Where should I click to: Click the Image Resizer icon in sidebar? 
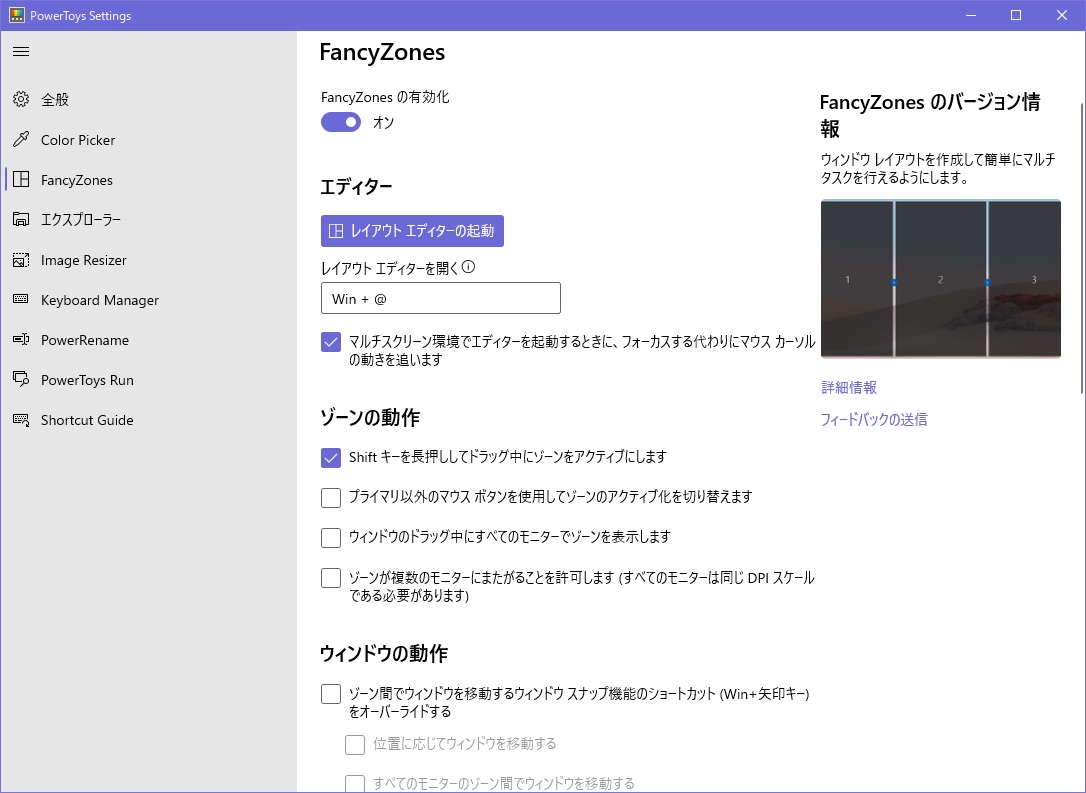coord(21,260)
